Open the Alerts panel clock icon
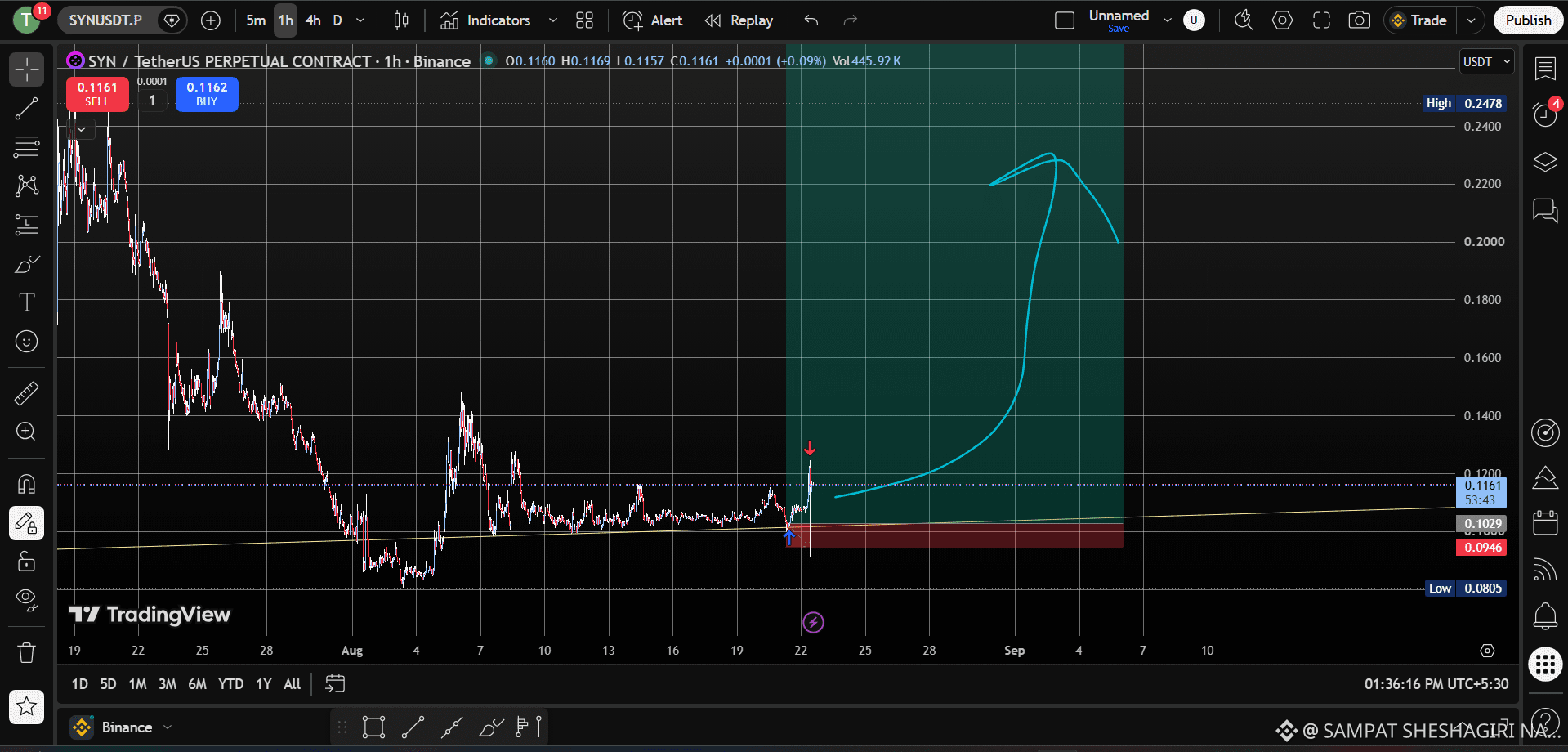The image size is (1568, 752). click(1544, 114)
